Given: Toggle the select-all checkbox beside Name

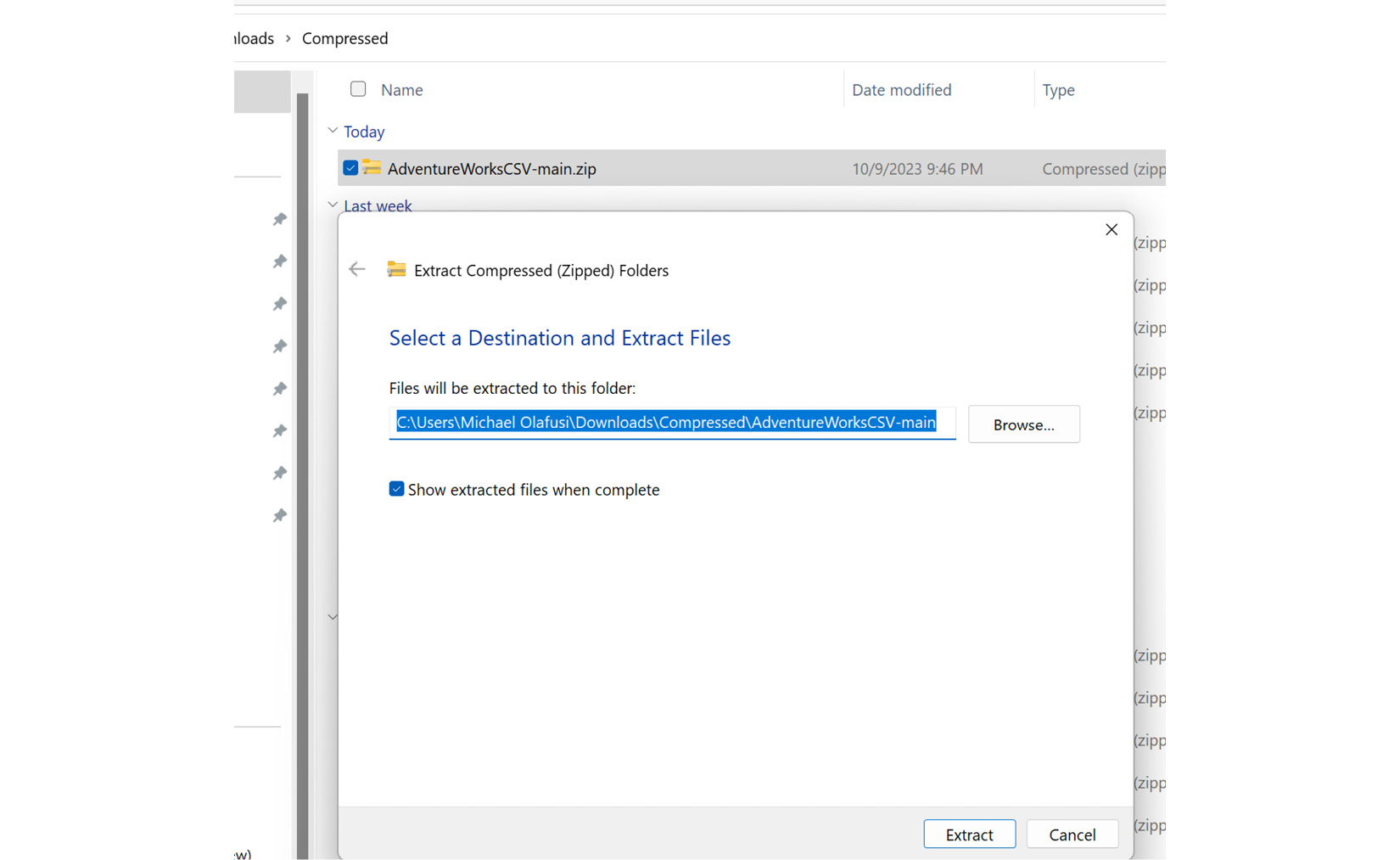Looking at the screenshot, I should (x=358, y=89).
